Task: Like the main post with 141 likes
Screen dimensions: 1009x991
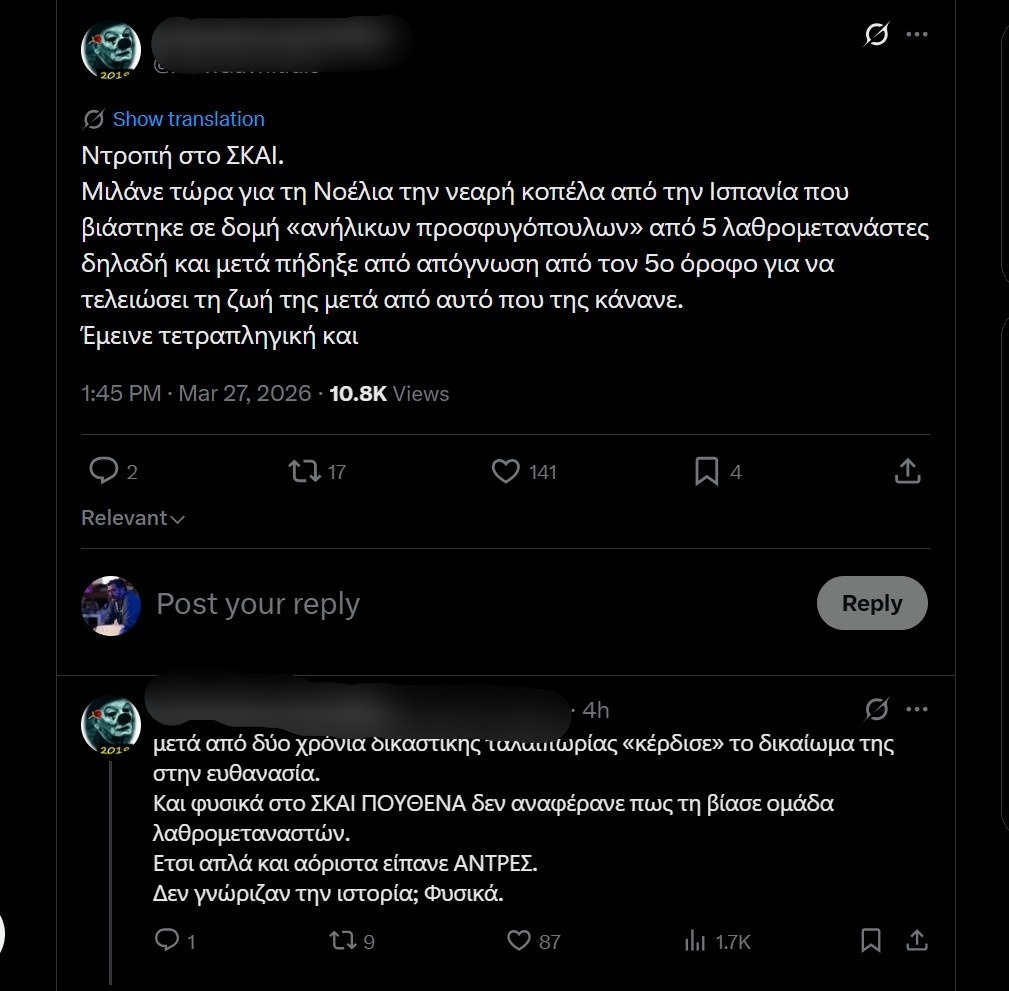Action: [506, 471]
